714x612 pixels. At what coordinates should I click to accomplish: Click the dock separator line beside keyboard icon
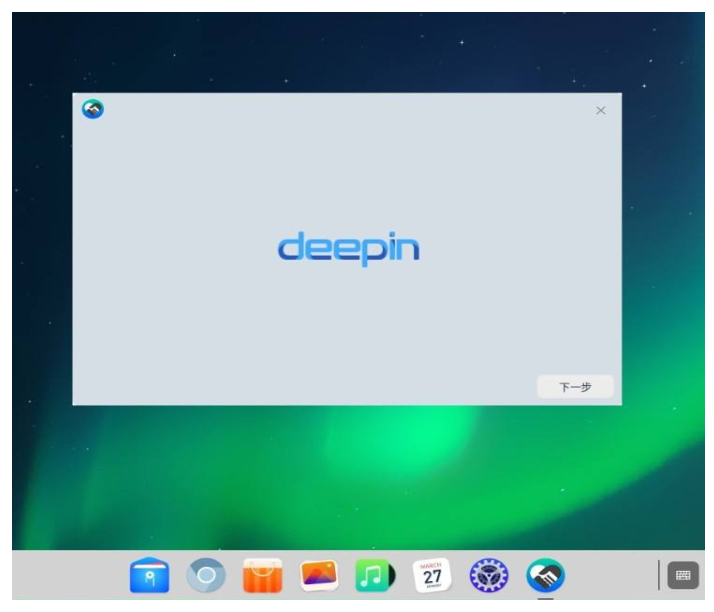(659, 575)
